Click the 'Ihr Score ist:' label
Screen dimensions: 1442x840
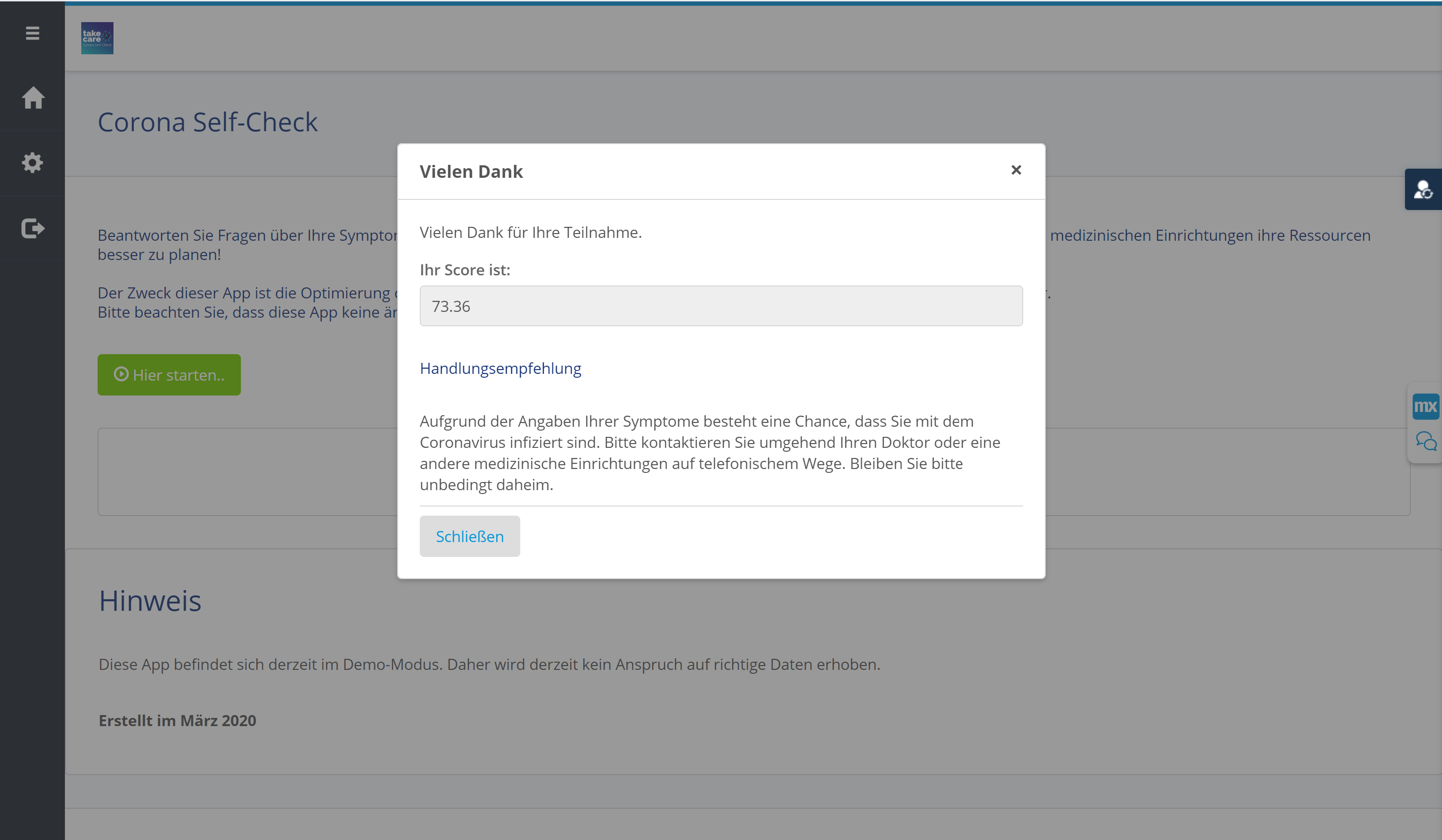click(464, 270)
